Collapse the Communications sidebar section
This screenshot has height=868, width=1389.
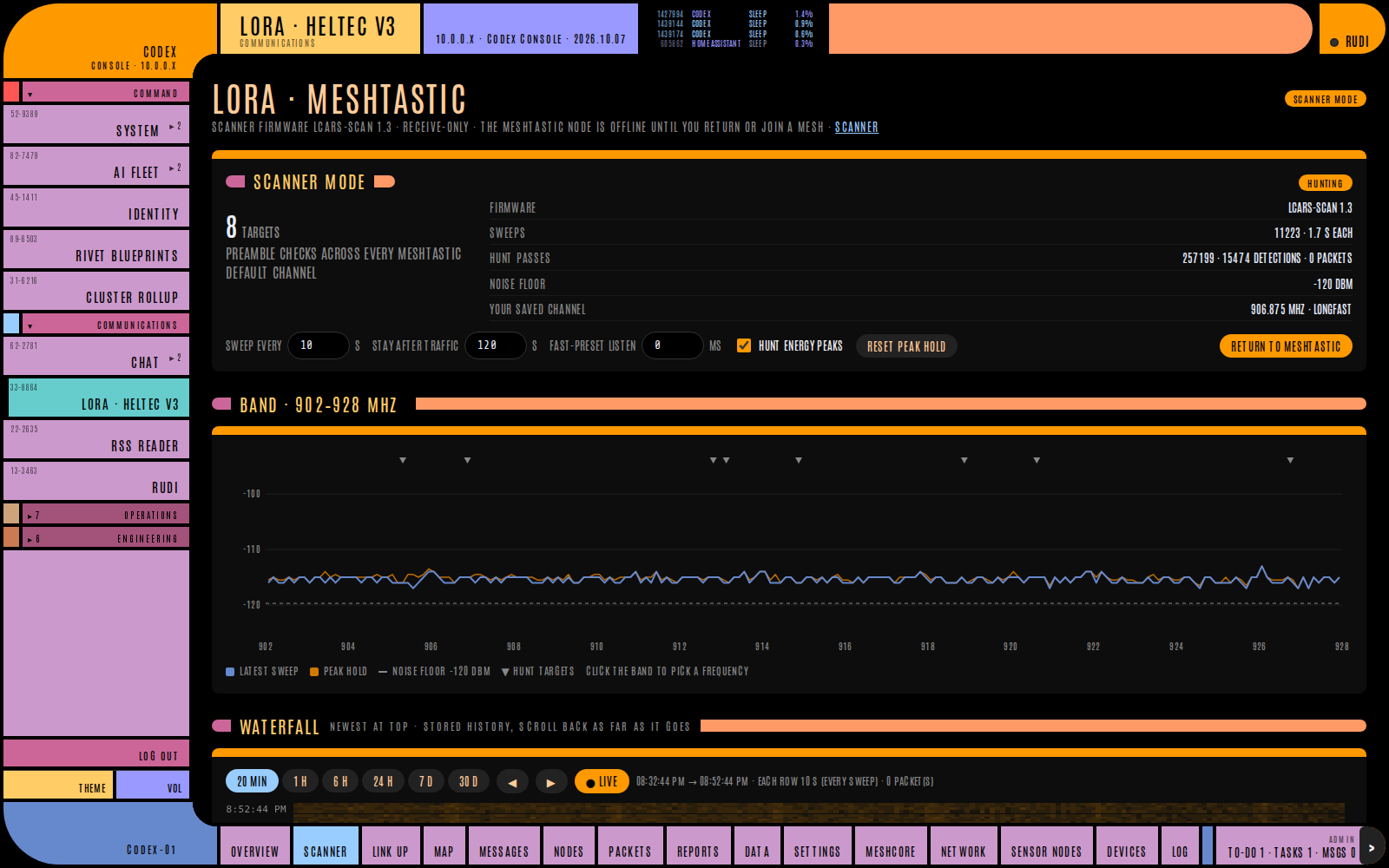(x=105, y=324)
